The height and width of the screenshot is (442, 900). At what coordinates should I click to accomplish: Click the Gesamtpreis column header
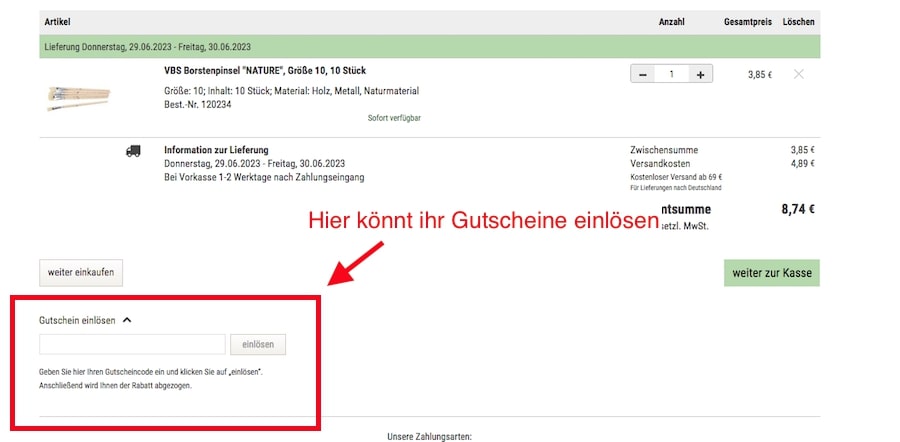click(x=747, y=21)
